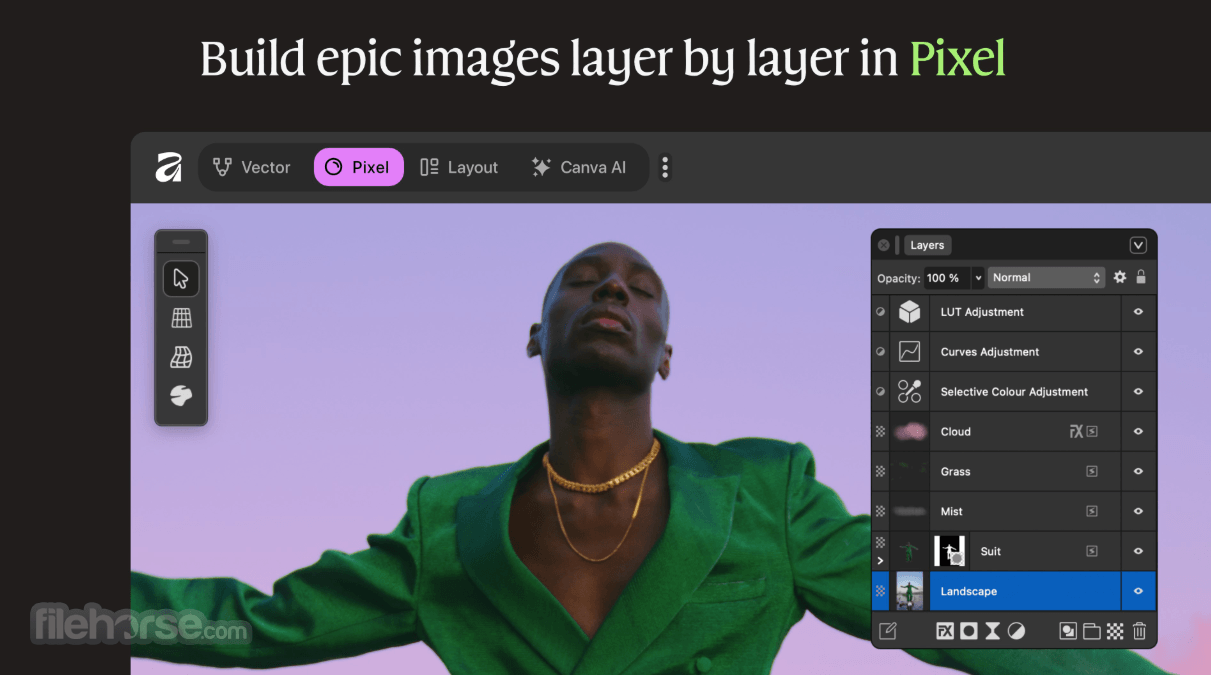Image resolution: width=1211 pixels, height=675 pixels.
Task: Click the Affinity logo icon
Action: 168,167
